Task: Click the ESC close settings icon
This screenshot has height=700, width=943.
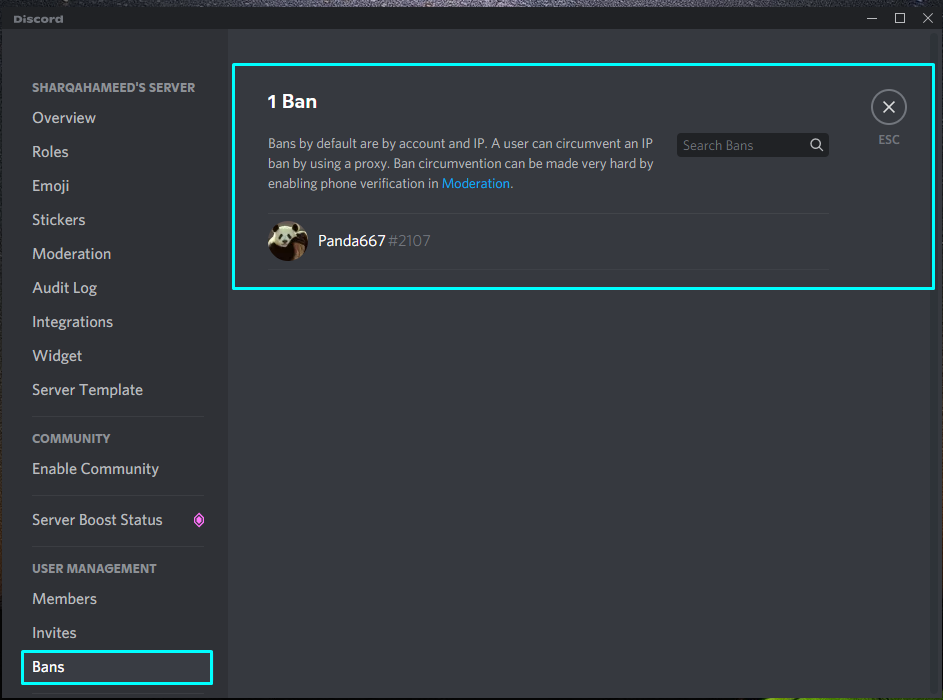Action: pyautogui.click(x=888, y=107)
